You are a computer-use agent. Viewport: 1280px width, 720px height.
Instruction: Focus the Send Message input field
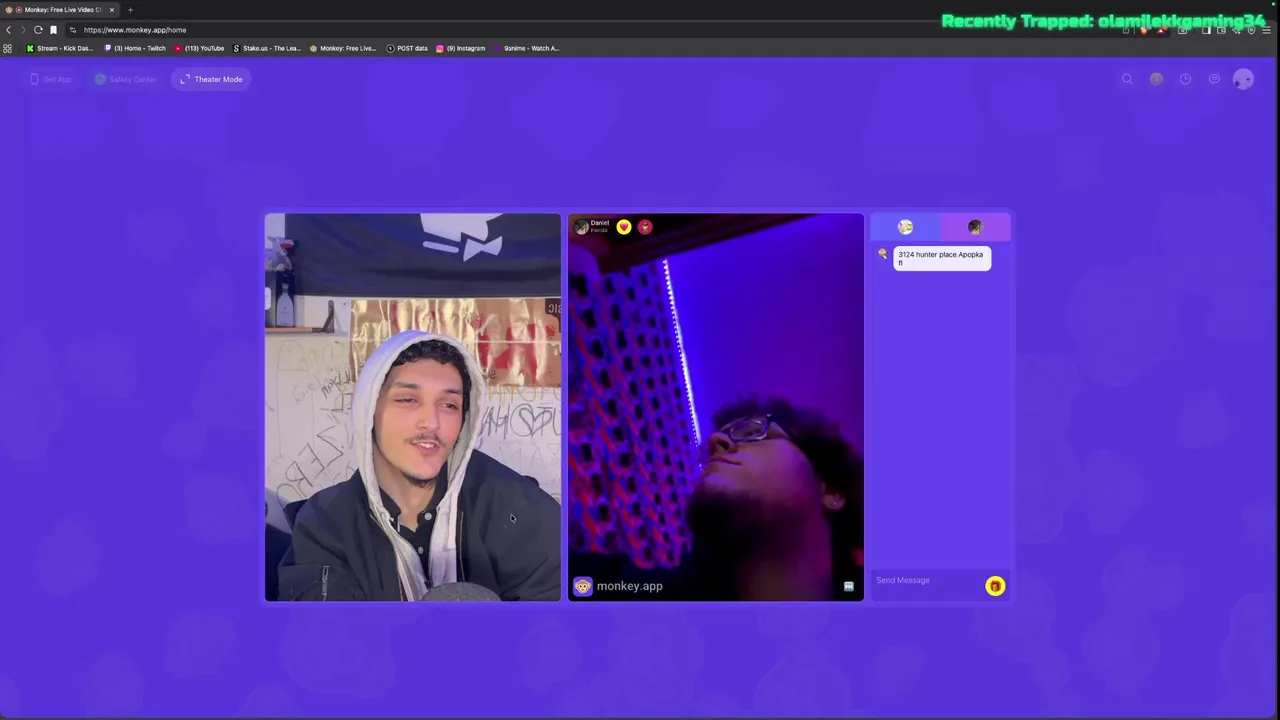926,580
